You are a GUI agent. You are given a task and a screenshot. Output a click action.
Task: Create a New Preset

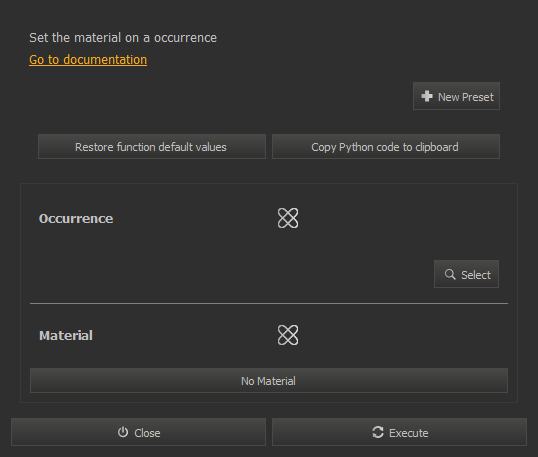click(x=456, y=96)
